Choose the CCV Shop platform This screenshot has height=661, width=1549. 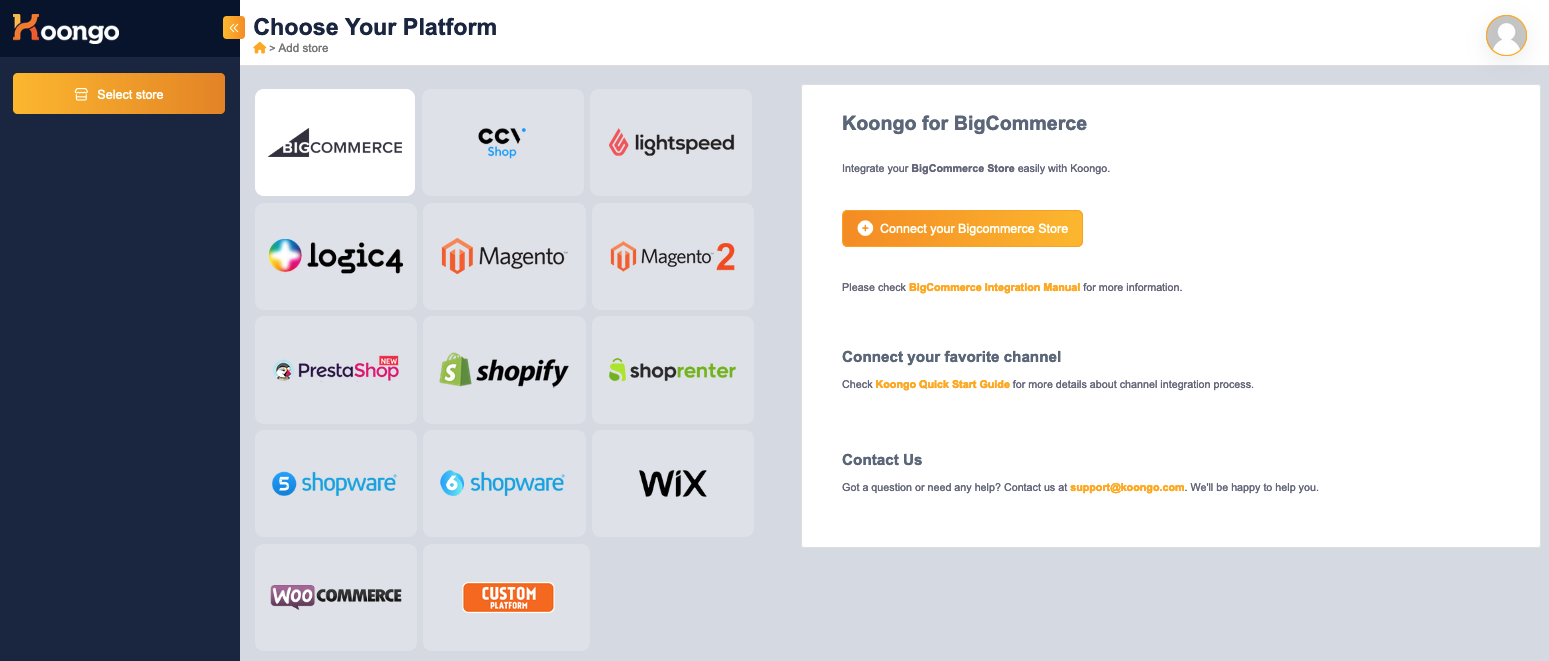[x=502, y=142]
